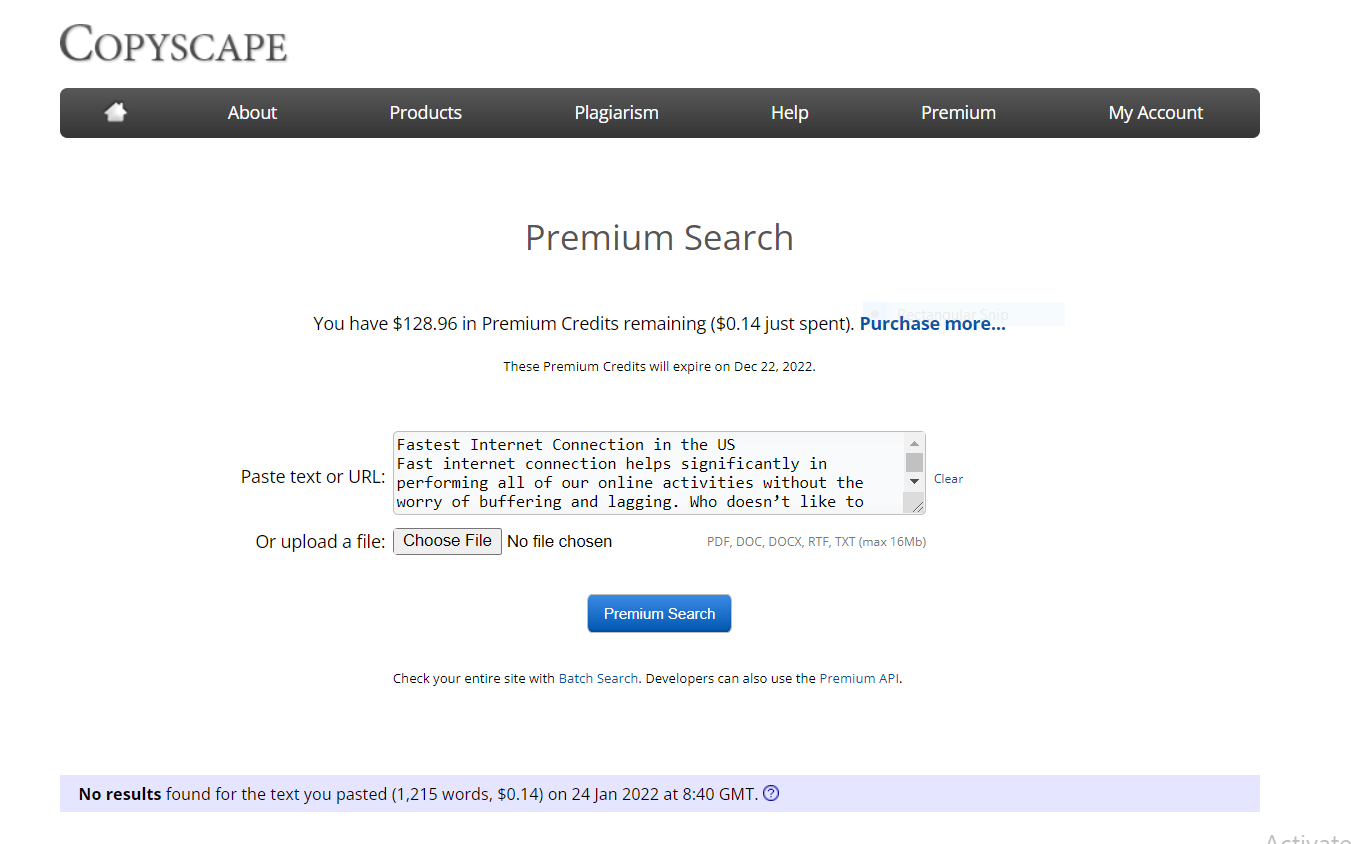Clear the pasted text via Clear link

click(x=948, y=479)
